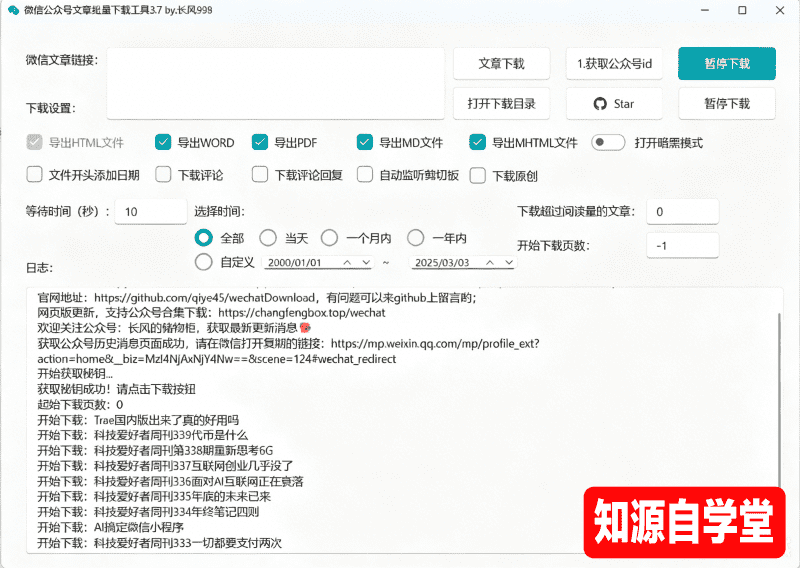Click log line 开始获取秘钥...
Viewport: 800px width, 568px height.
click(75, 374)
